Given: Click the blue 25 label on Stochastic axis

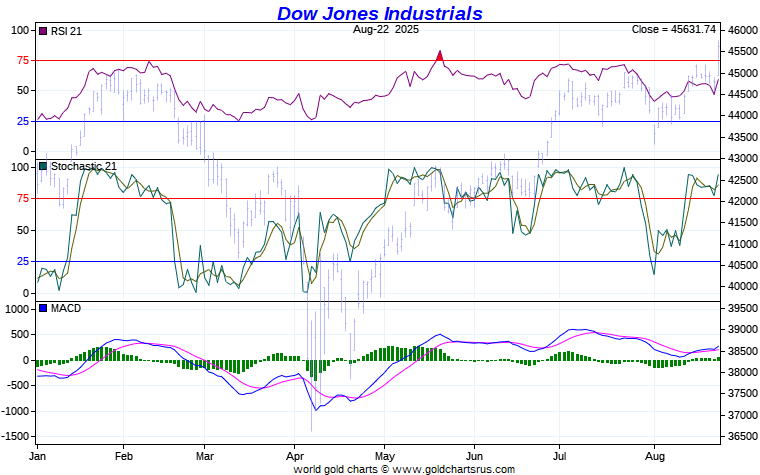Looking at the screenshot, I should click(23, 262).
